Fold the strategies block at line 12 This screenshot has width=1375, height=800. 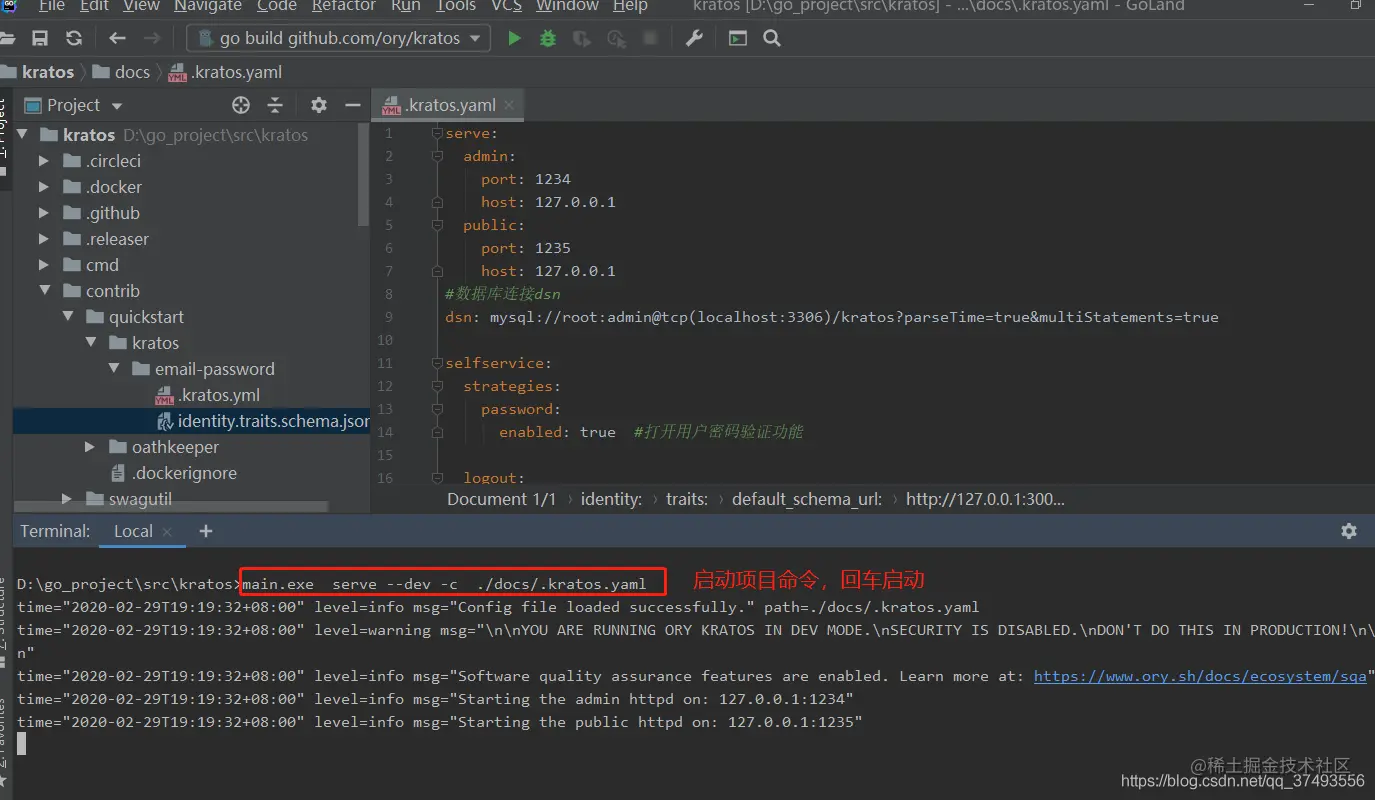pyautogui.click(x=437, y=386)
